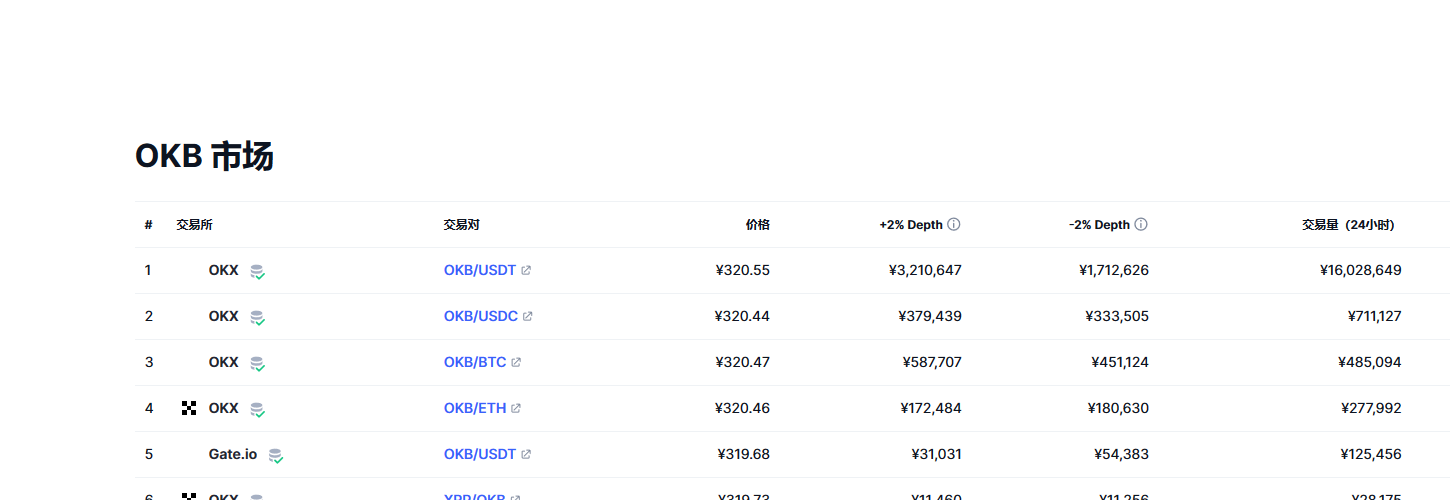The height and width of the screenshot is (500, 1450).
Task: Click external link icon beside OKX's OKB/USDT pair
Action: pos(526,270)
